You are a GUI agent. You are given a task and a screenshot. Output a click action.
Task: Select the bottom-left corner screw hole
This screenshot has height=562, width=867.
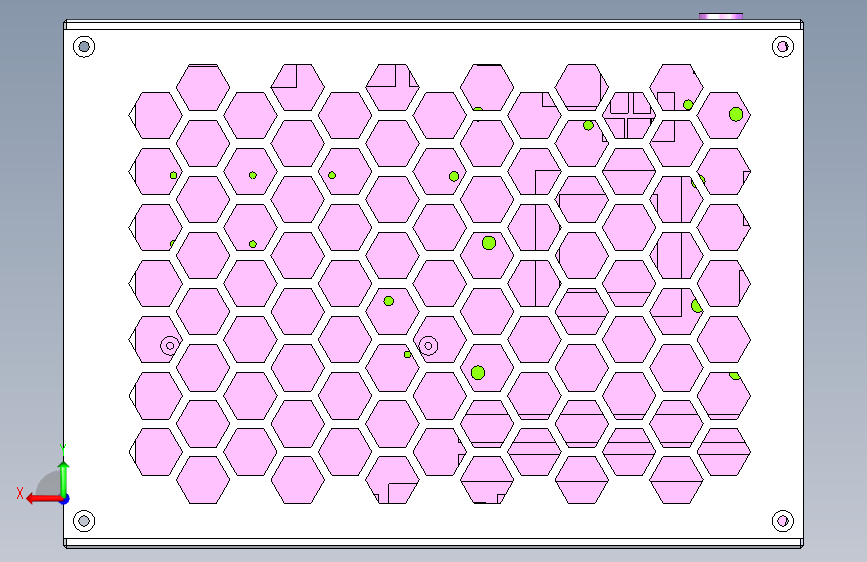(x=84, y=521)
